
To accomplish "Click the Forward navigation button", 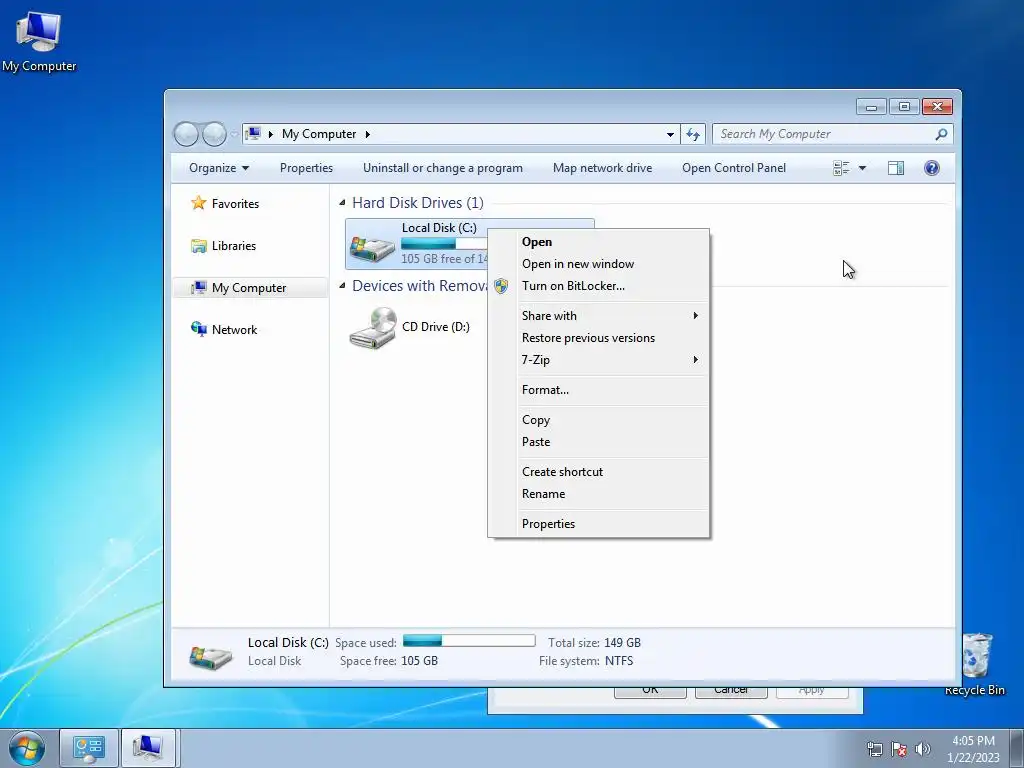I will point(214,134).
